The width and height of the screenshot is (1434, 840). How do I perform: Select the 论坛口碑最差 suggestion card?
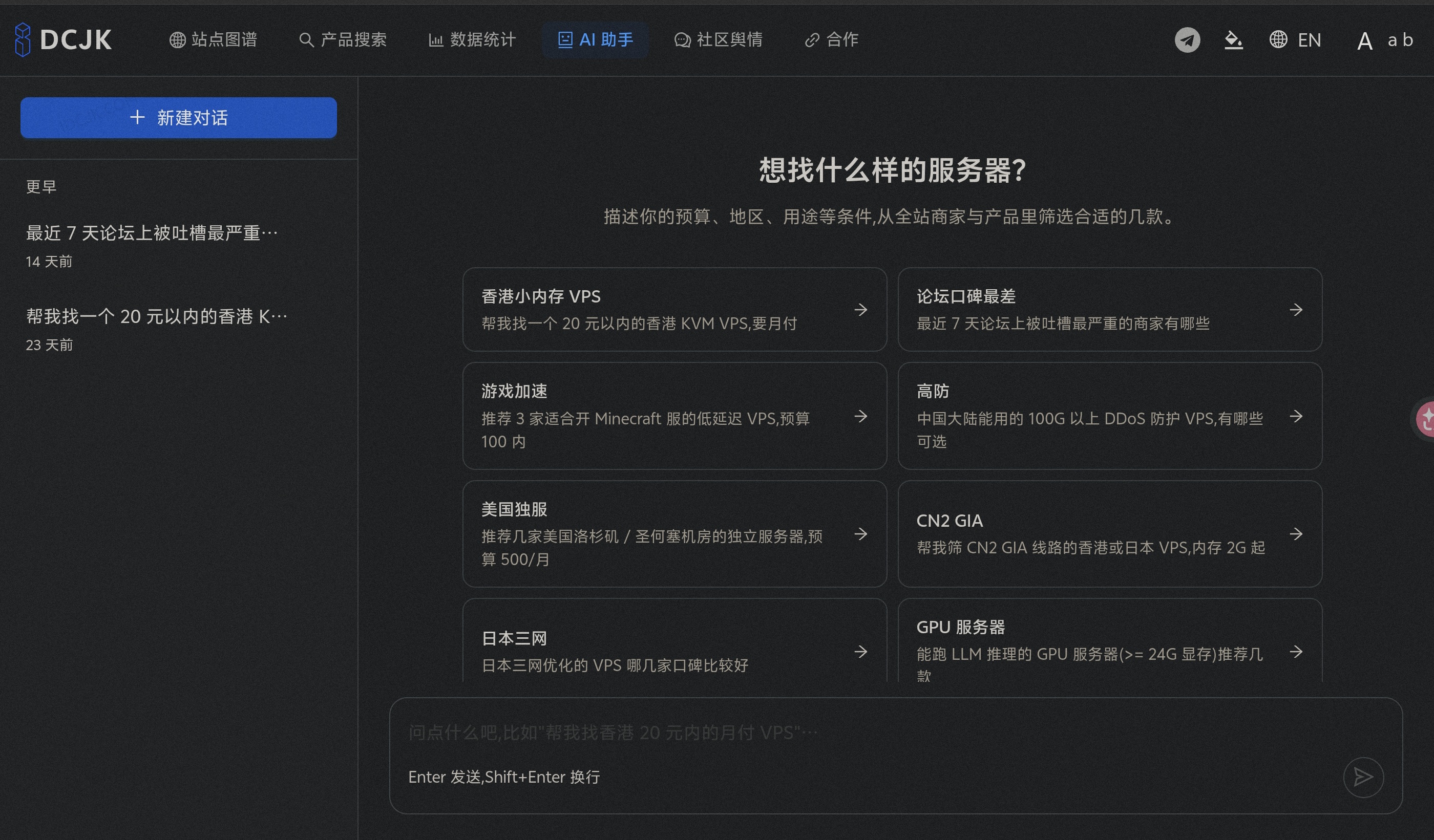[1110, 309]
